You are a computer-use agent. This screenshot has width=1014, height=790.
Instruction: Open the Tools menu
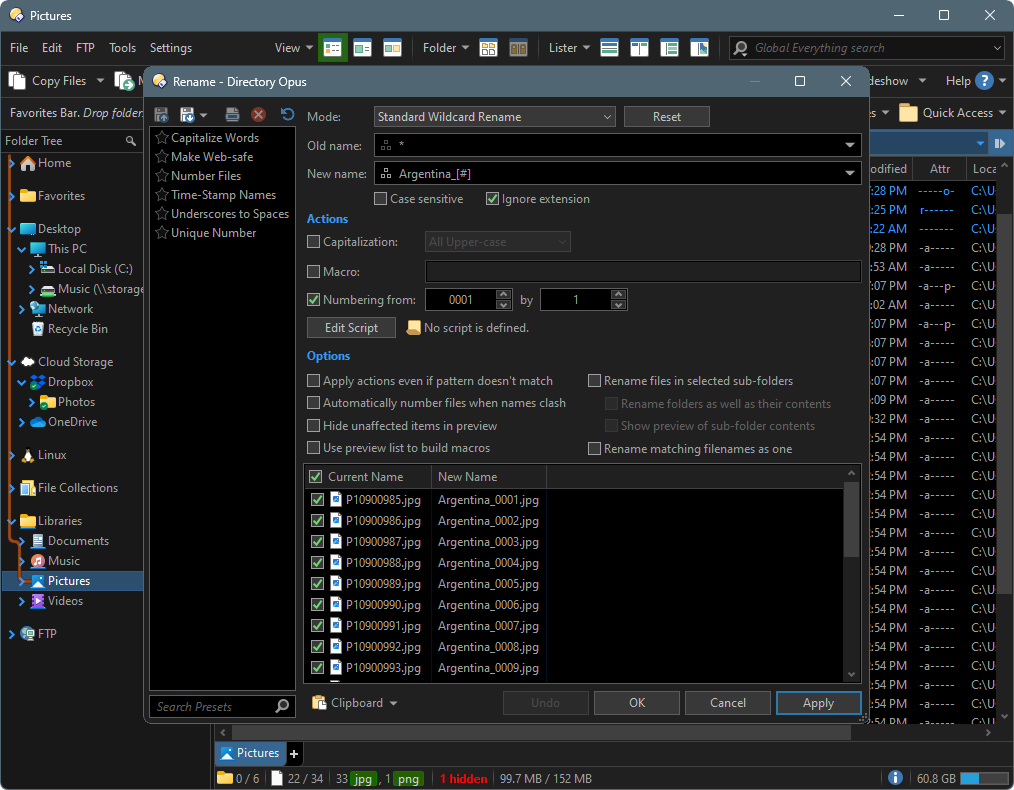(122, 48)
